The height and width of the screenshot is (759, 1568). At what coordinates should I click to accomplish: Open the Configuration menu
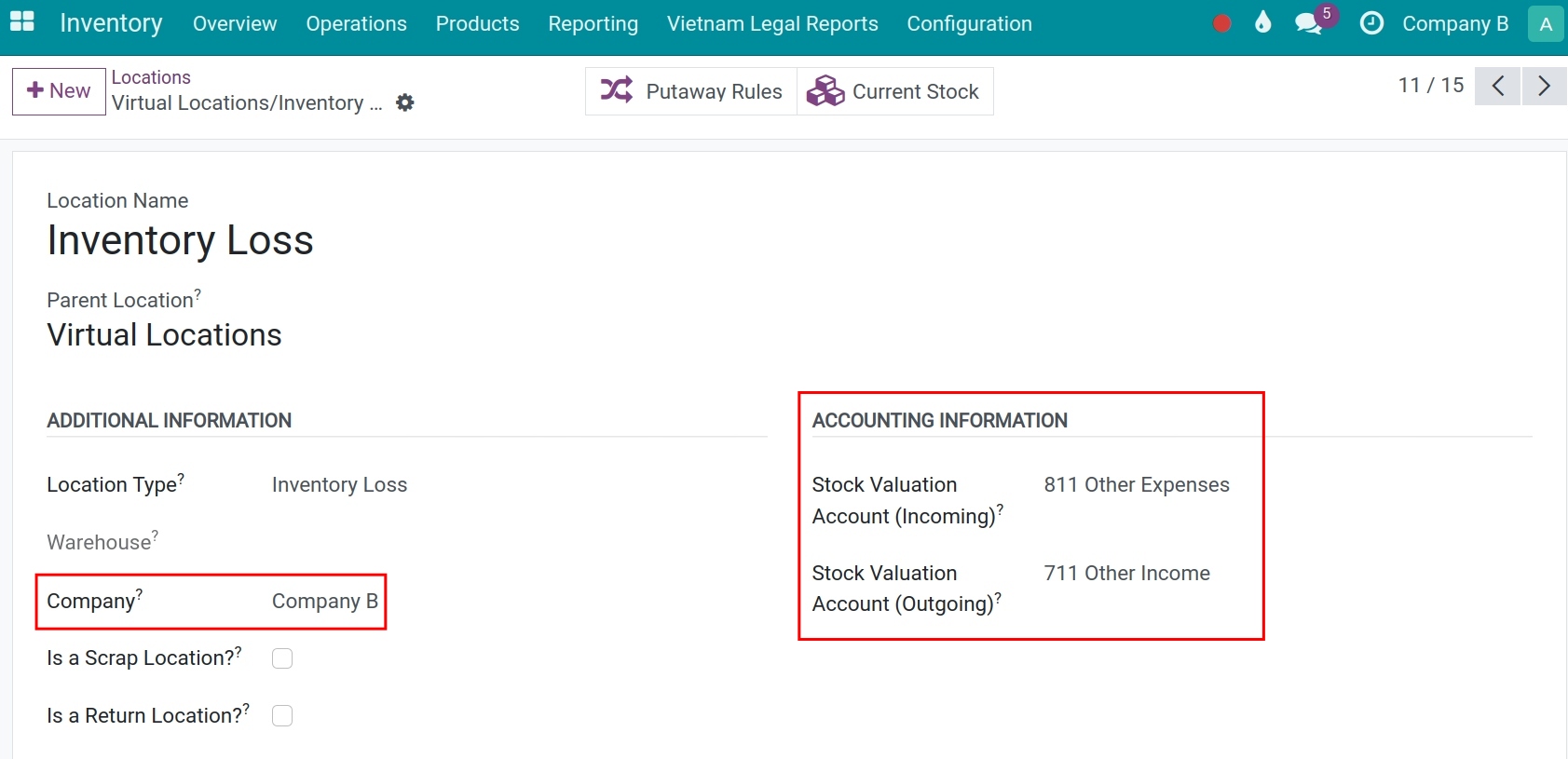(969, 23)
